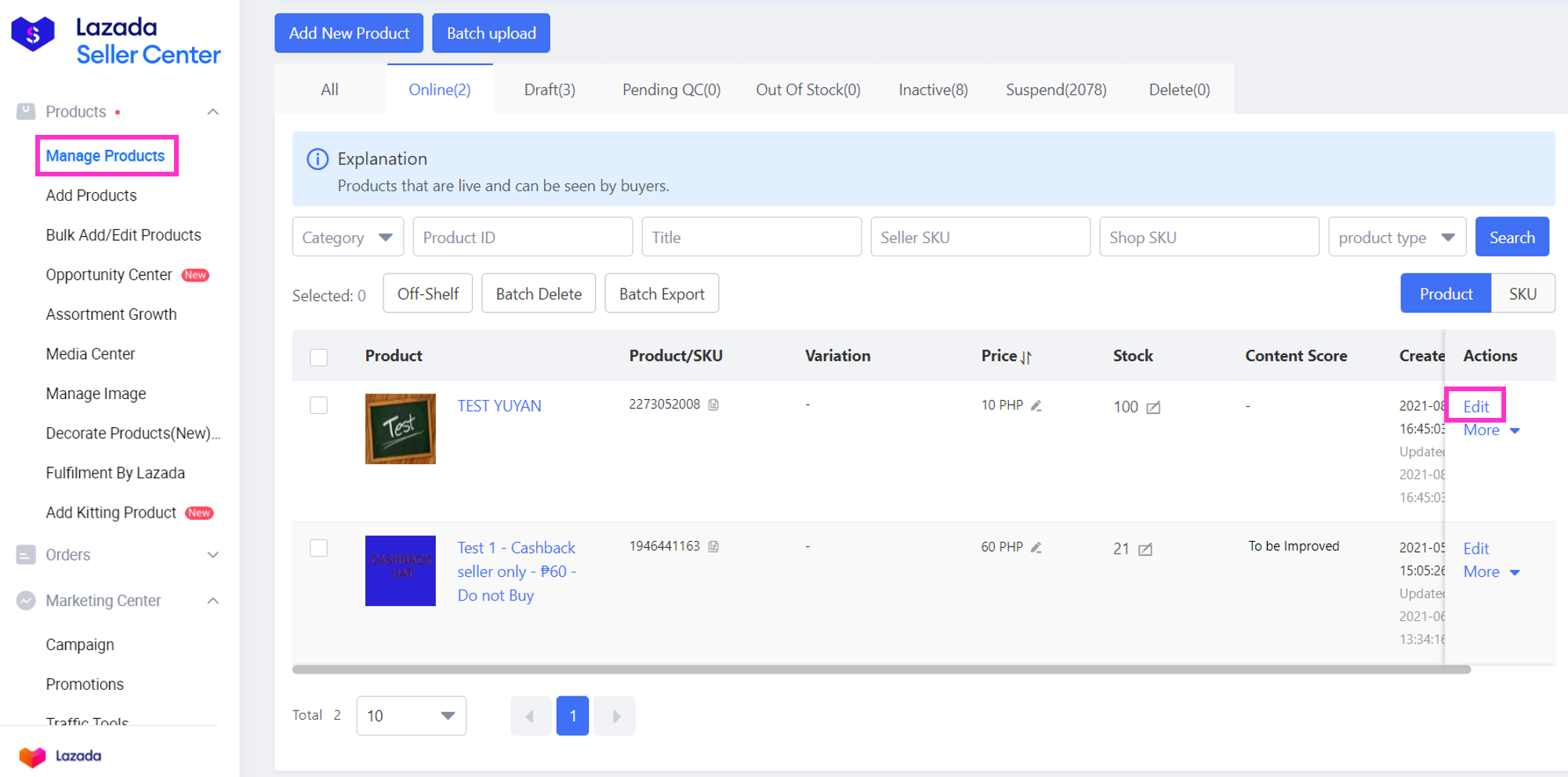Open Fulfilment By Lazada in sidebar
Viewport: 1568px width, 777px height.
115,473
